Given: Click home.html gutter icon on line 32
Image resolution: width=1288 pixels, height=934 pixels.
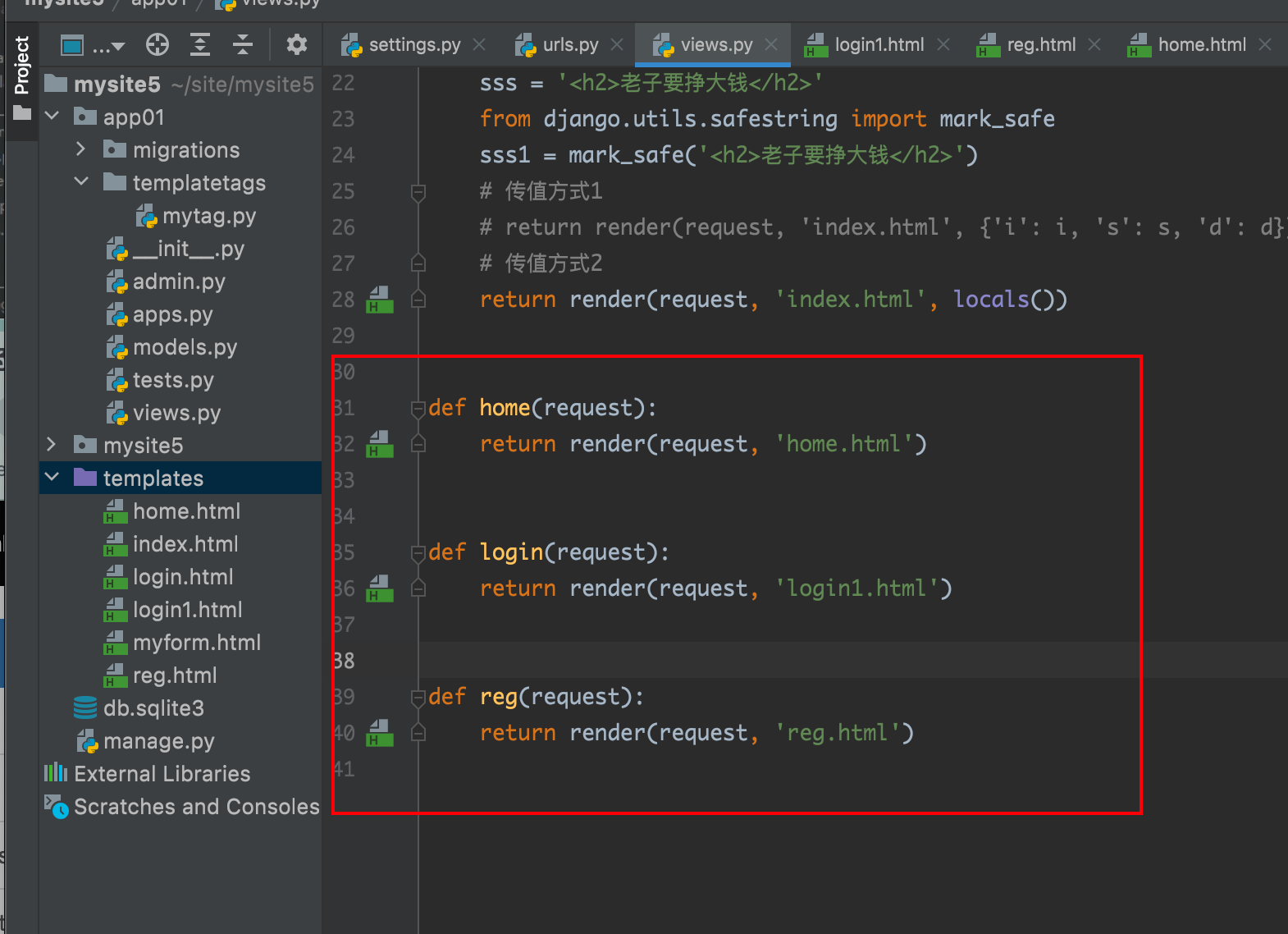Looking at the screenshot, I should (x=380, y=444).
